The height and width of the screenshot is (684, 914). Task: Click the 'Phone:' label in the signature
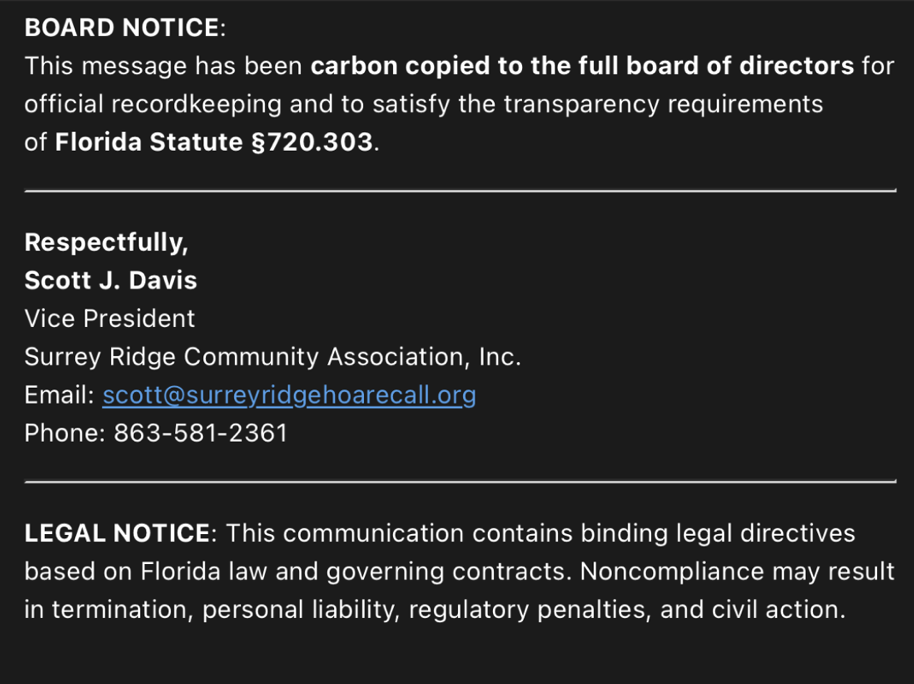pyautogui.click(x=65, y=433)
